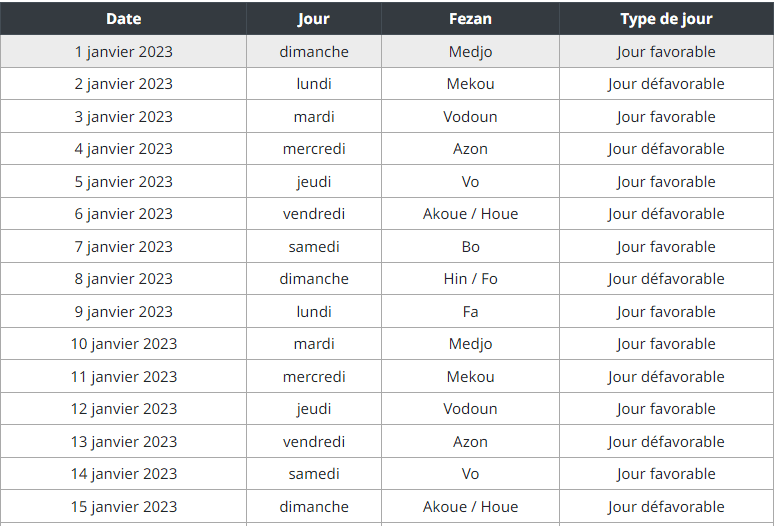
Task: Select the Fa fezan cell
Action: point(470,312)
